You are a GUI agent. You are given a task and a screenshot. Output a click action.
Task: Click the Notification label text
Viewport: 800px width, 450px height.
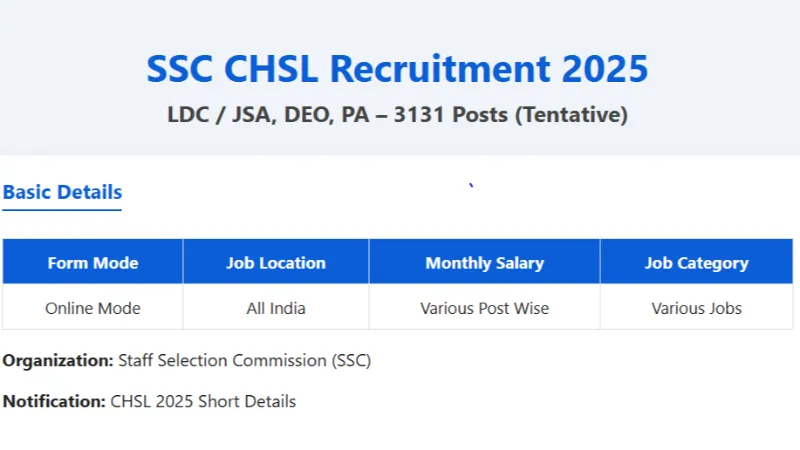click(54, 402)
